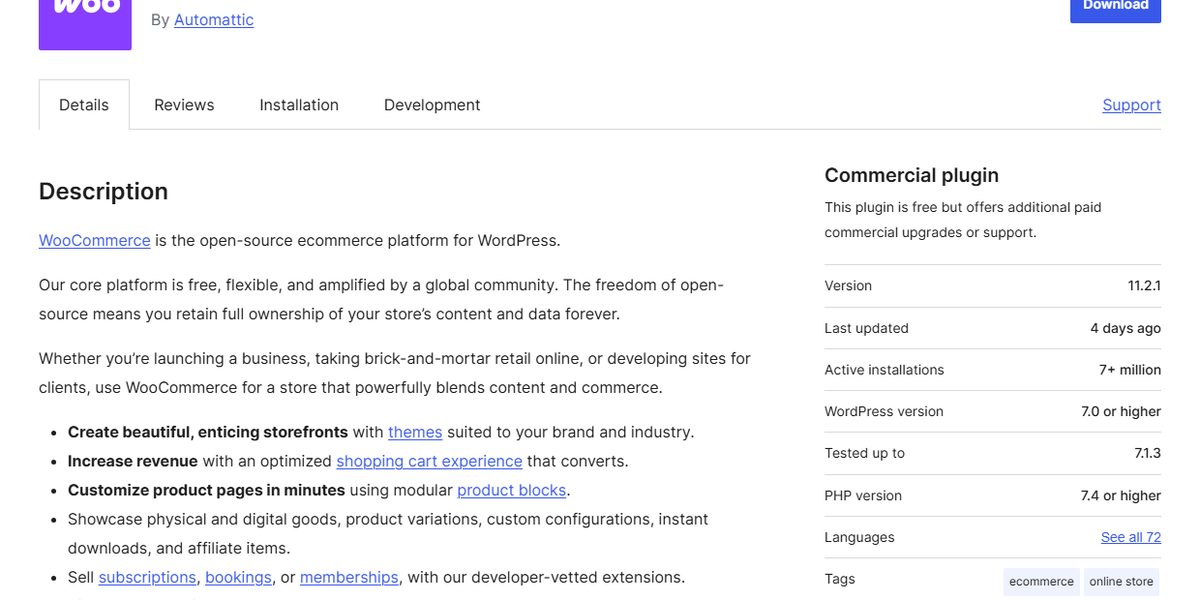Click 'Customize product pages in minutes' text
This screenshot has height=600, width=1200.
[206, 490]
